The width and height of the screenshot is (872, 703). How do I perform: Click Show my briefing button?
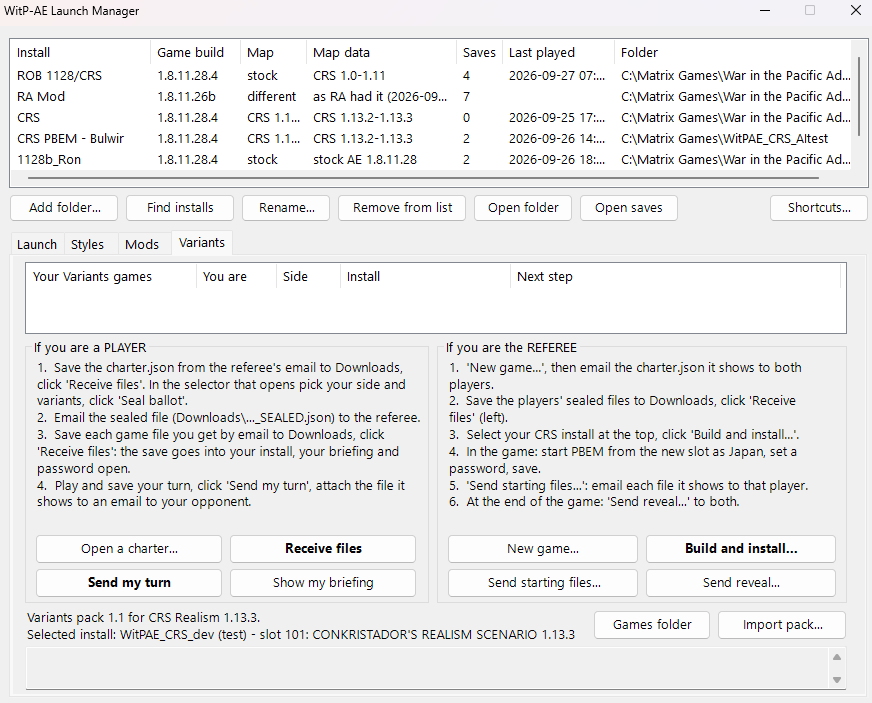coord(323,583)
